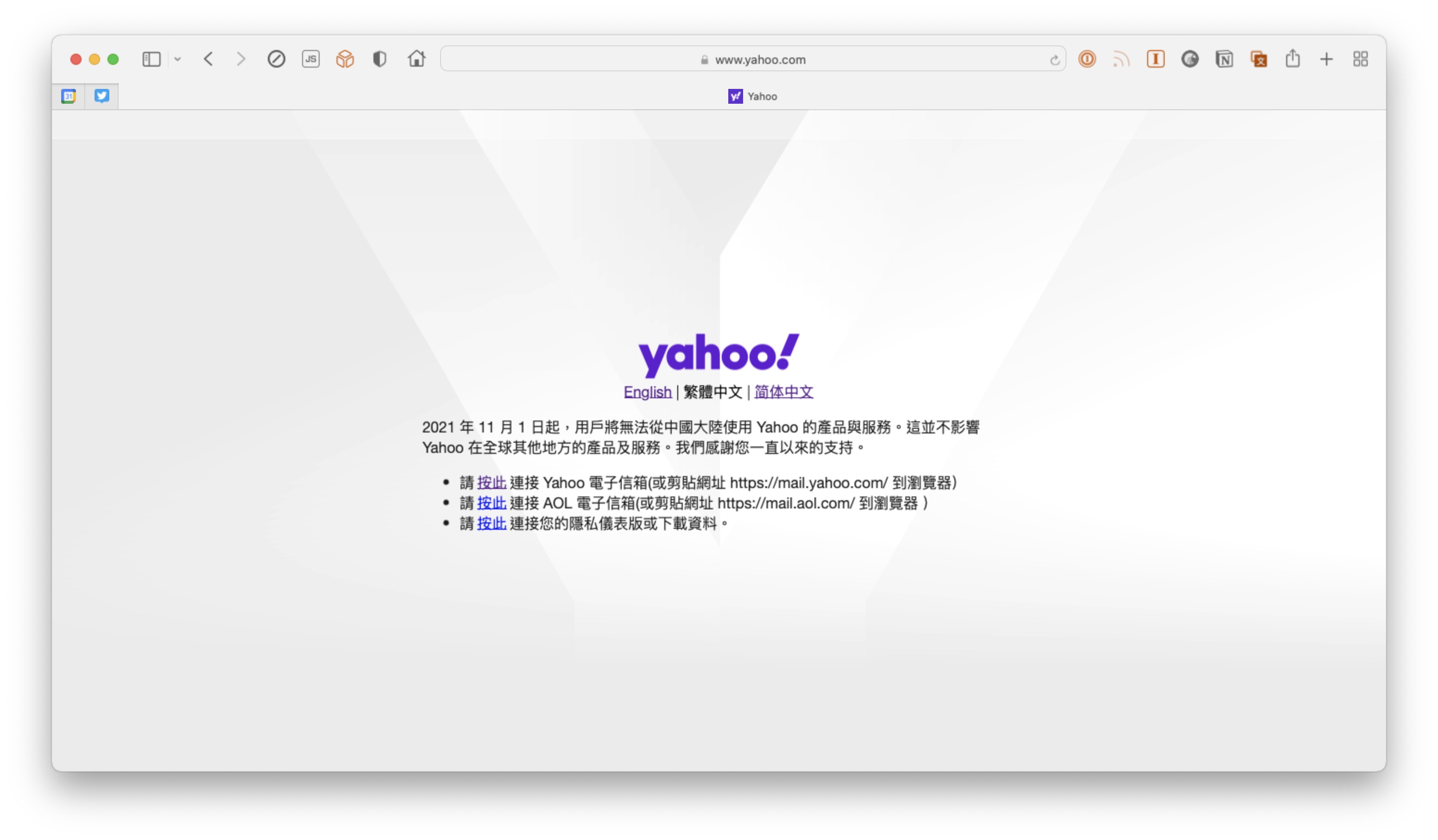The height and width of the screenshot is (840, 1438).
Task: Go forward to the next page
Action: tap(241, 59)
